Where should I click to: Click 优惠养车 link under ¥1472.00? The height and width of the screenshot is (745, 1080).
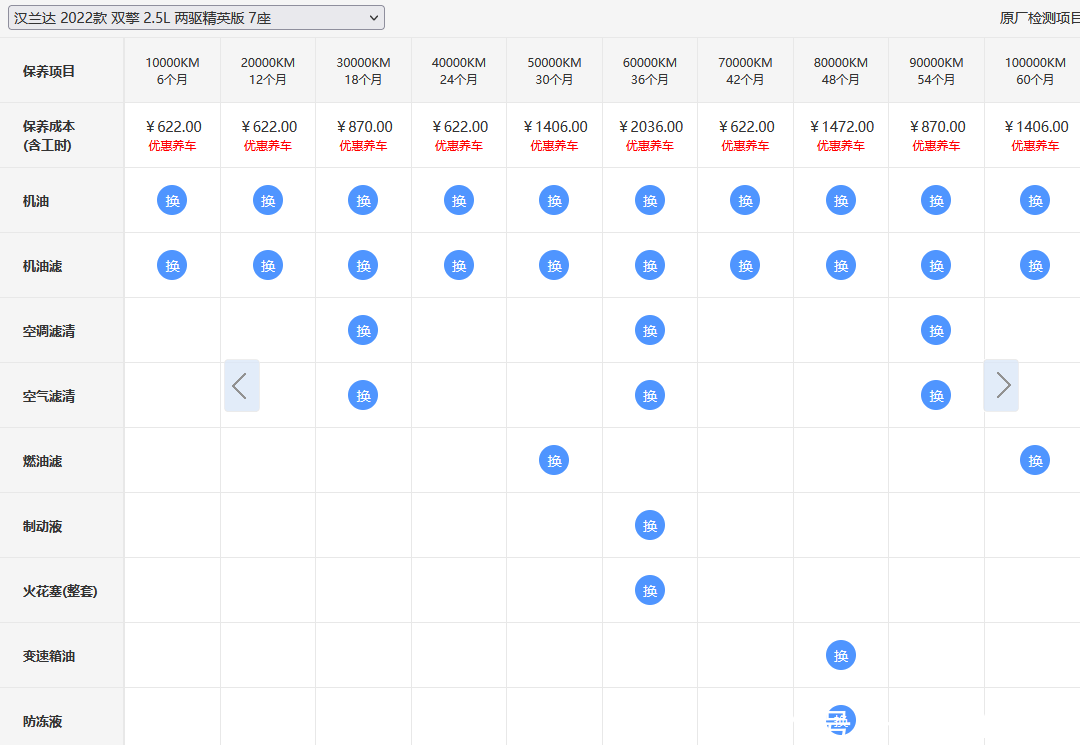tap(841, 146)
